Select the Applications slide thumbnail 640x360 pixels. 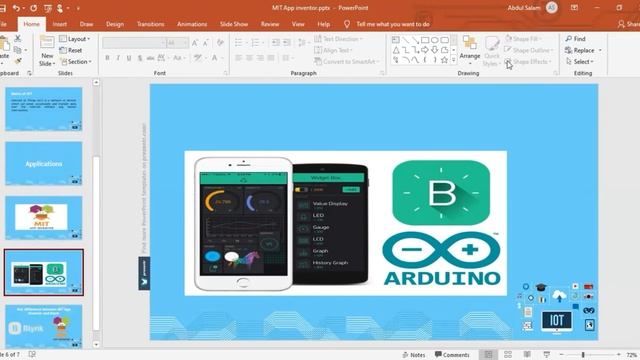click(44, 164)
